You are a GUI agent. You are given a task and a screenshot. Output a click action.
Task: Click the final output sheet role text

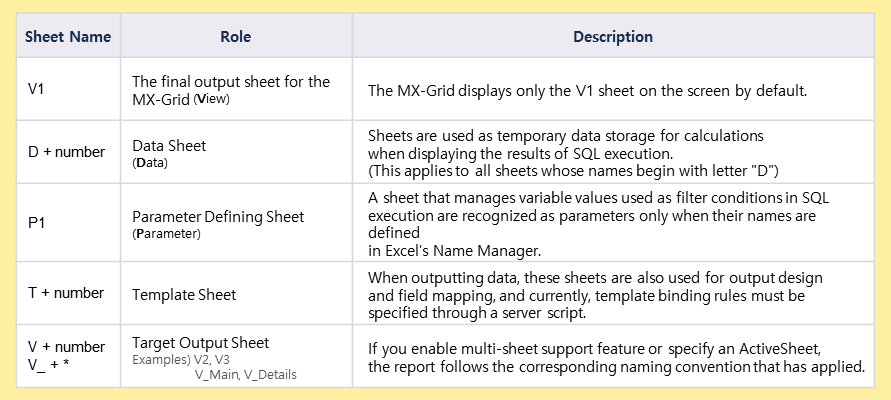click(x=230, y=82)
